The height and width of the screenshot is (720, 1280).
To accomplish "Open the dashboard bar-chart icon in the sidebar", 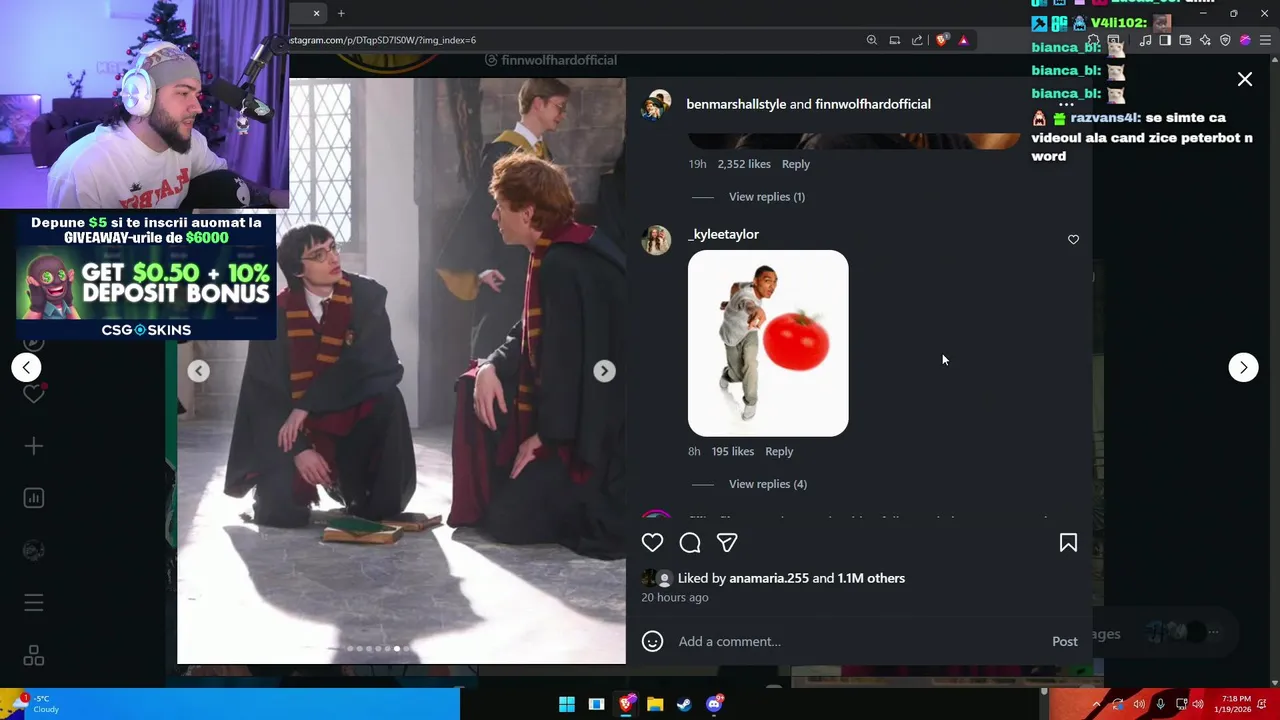I will (x=34, y=498).
